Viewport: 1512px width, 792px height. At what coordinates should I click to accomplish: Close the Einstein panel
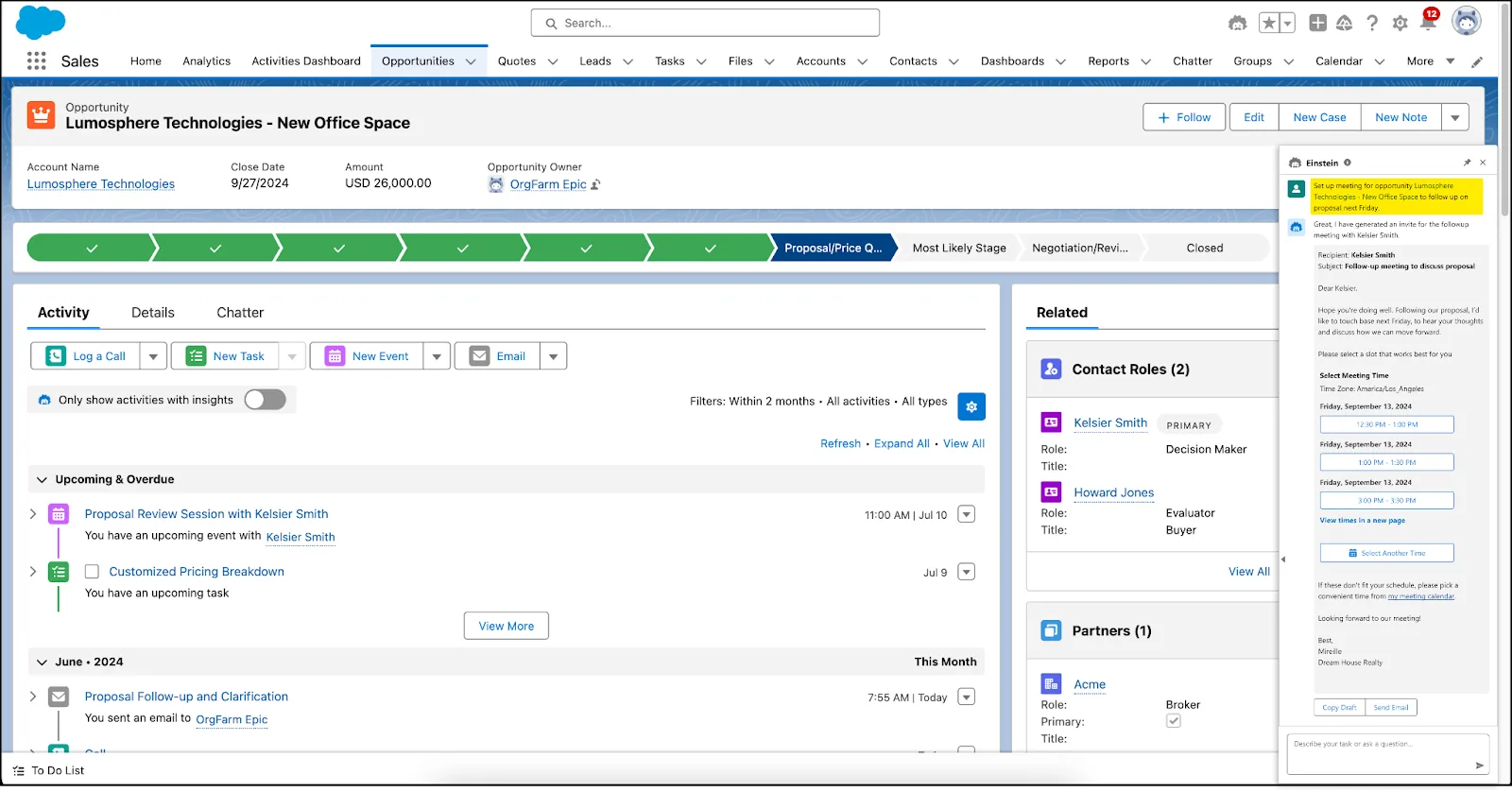[x=1483, y=163]
